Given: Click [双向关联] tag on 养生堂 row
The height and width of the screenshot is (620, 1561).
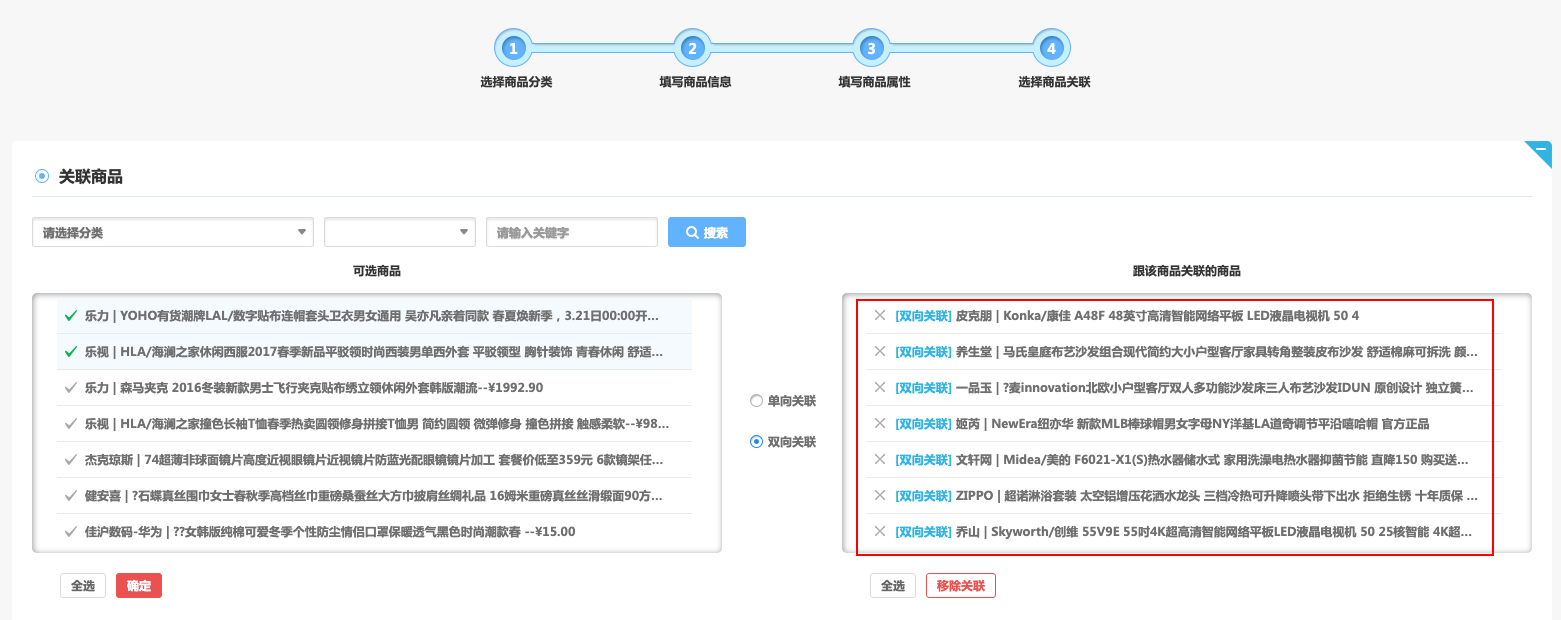Looking at the screenshot, I should point(923,351).
